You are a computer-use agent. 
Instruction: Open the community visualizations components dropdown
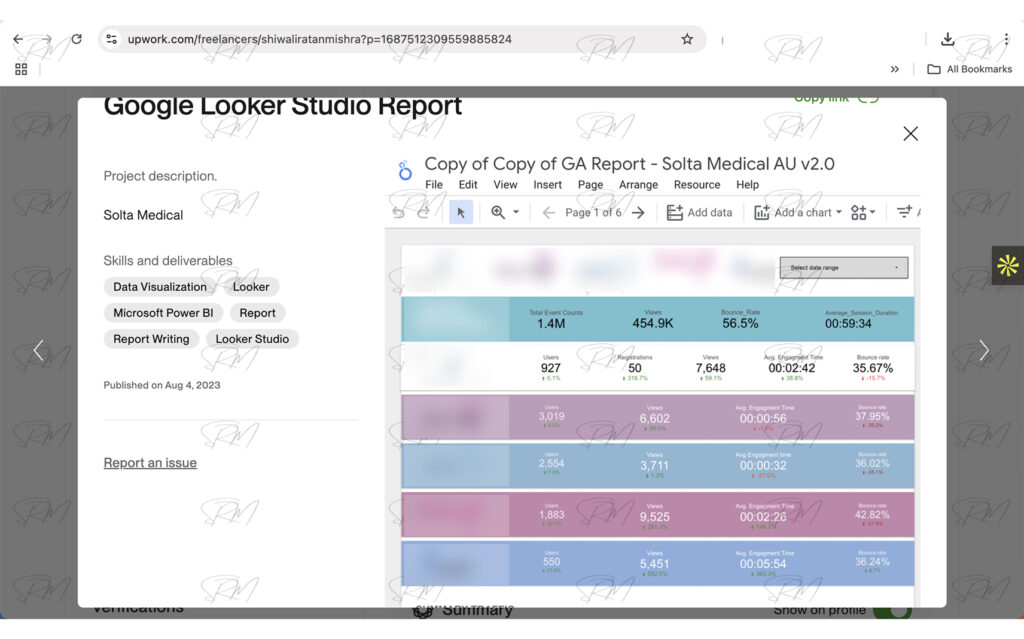(863, 212)
